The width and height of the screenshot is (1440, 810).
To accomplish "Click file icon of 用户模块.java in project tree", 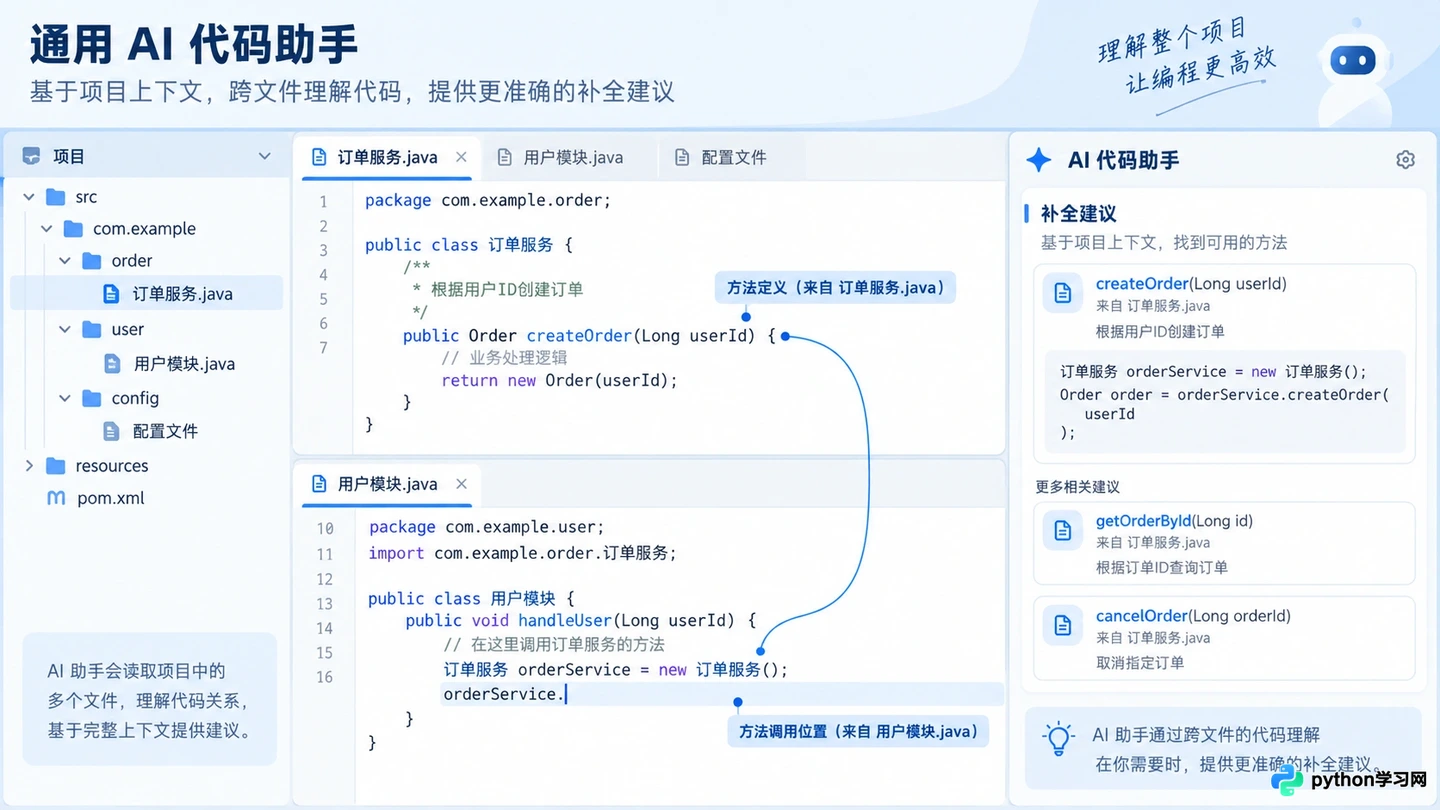I will (112, 363).
